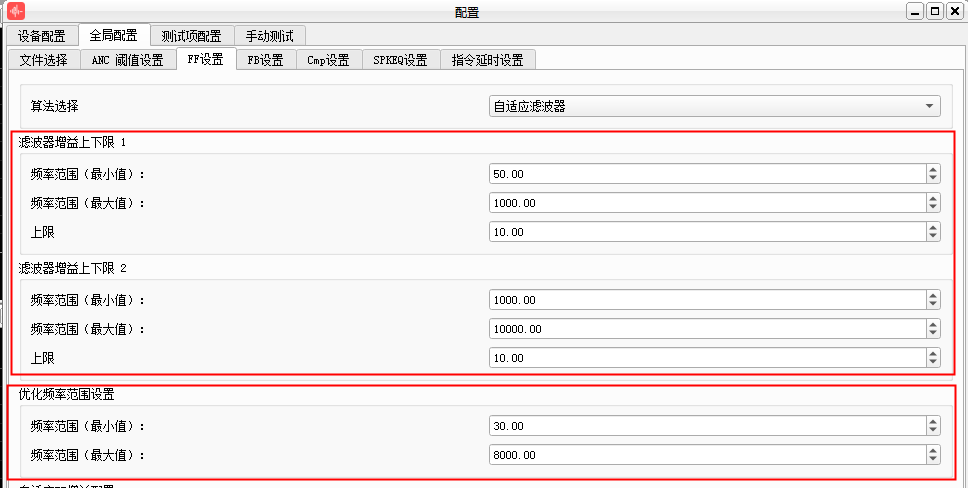Switch to the 文件选择 sub-tab
This screenshot has height=488, width=968.
[44, 61]
